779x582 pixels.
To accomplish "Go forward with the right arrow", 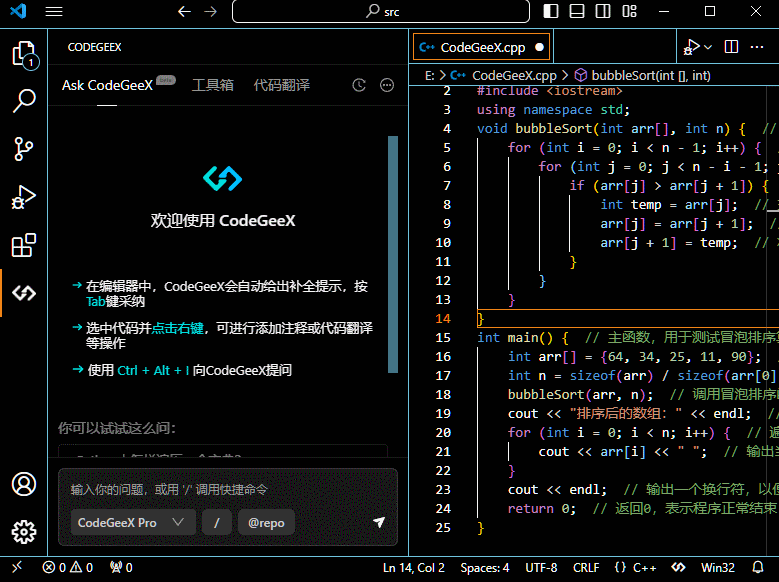I will coord(211,11).
